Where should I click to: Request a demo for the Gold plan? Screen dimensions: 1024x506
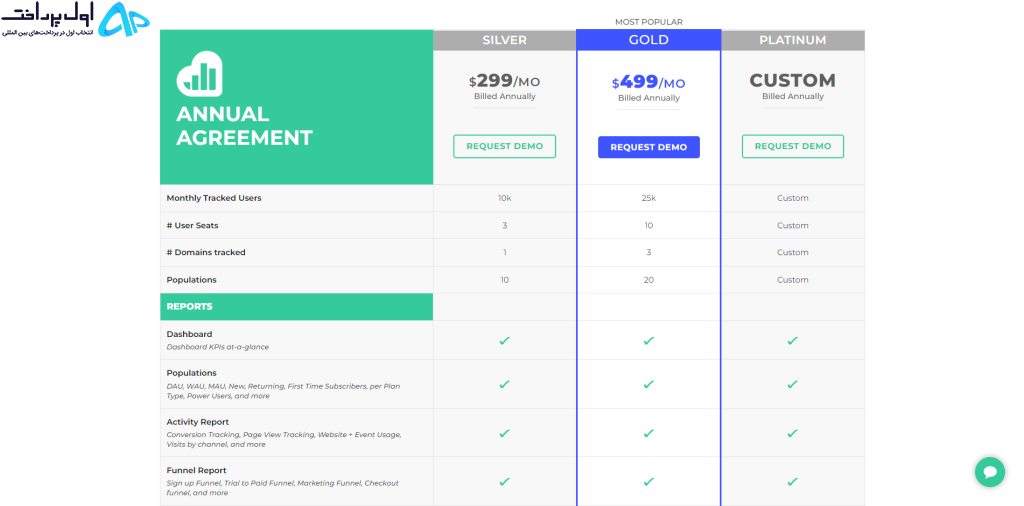pyautogui.click(x=648, y=147)
